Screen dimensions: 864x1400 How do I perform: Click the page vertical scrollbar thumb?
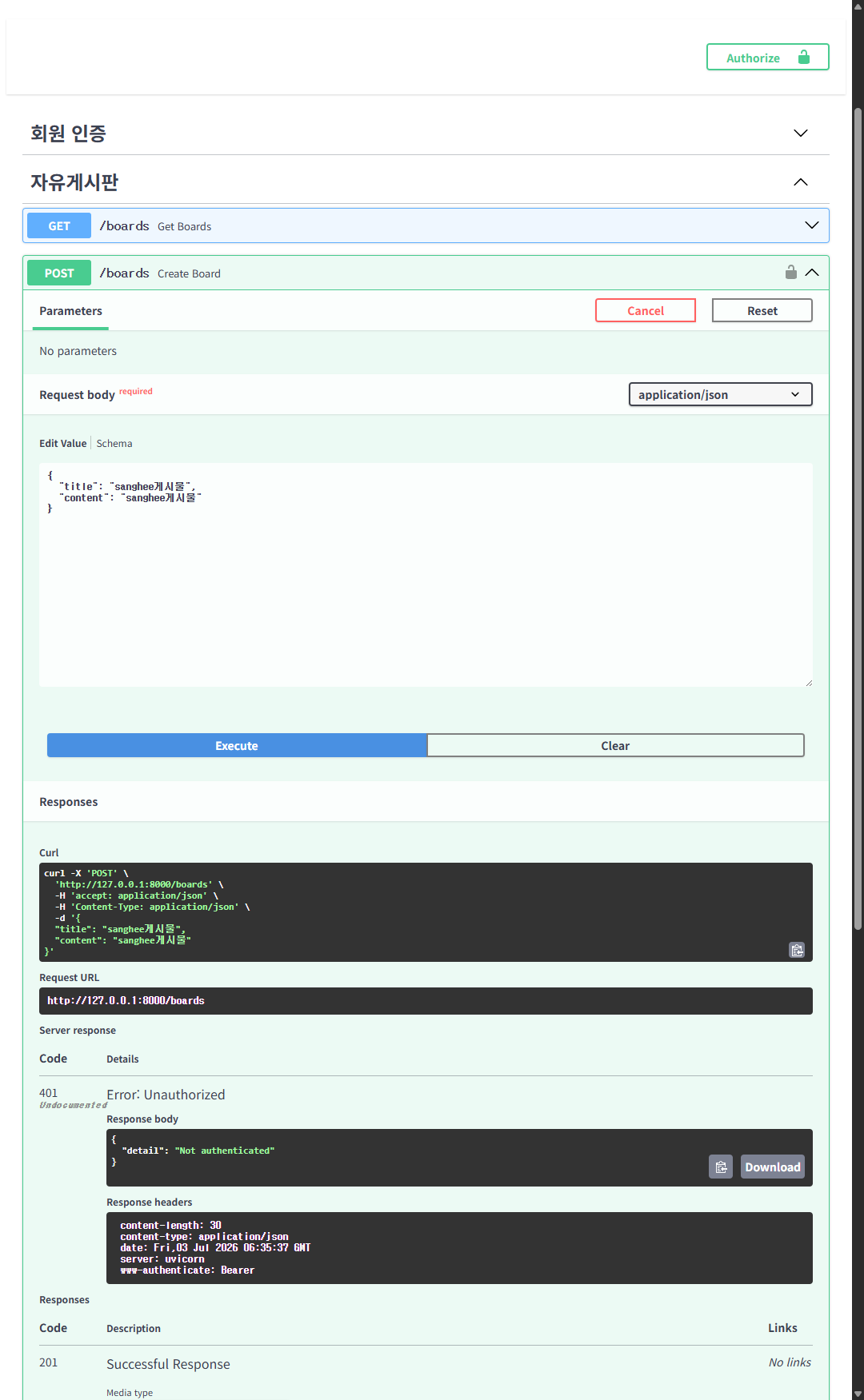[x=858, y=518]
